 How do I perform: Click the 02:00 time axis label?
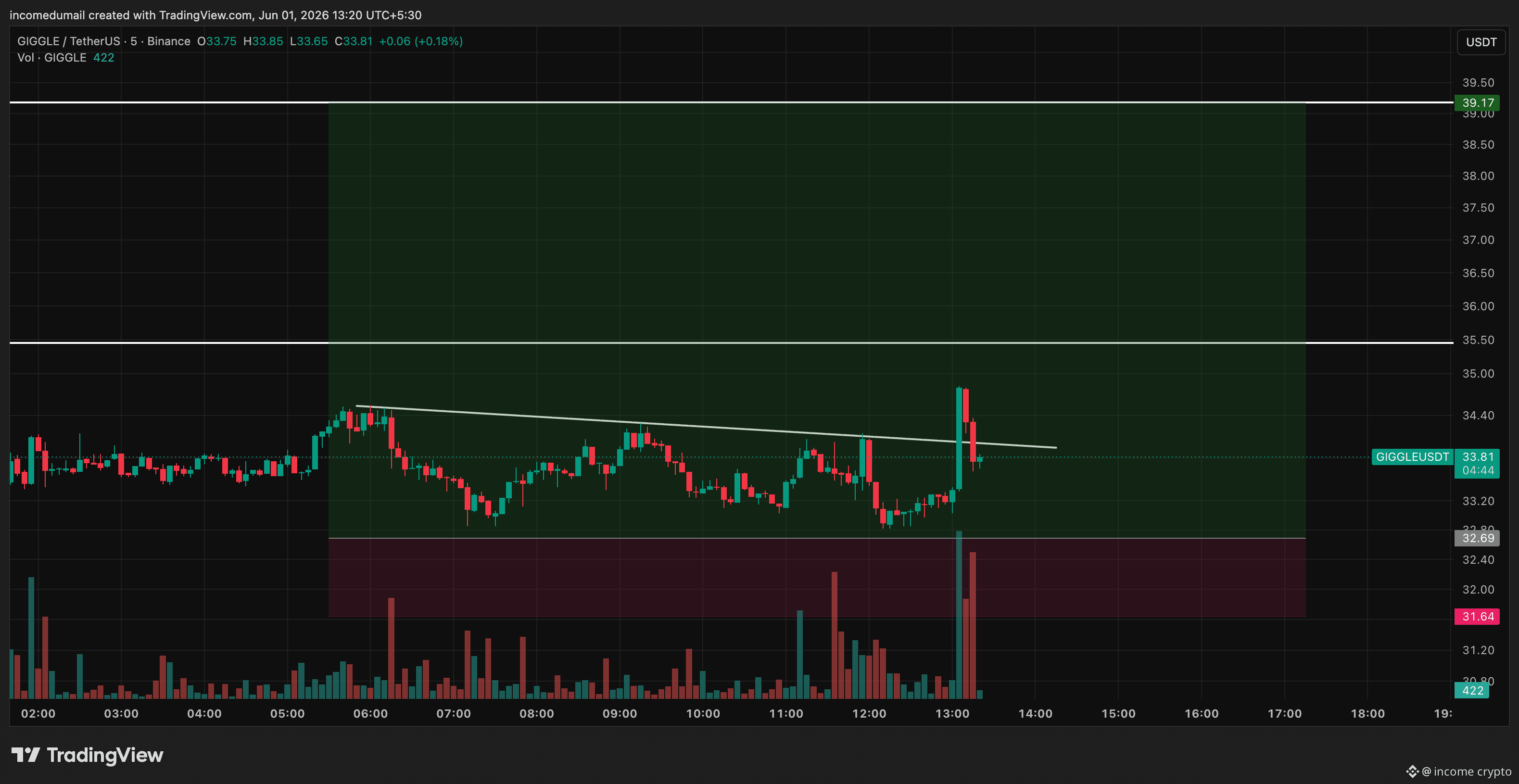[x=38, y=713]
